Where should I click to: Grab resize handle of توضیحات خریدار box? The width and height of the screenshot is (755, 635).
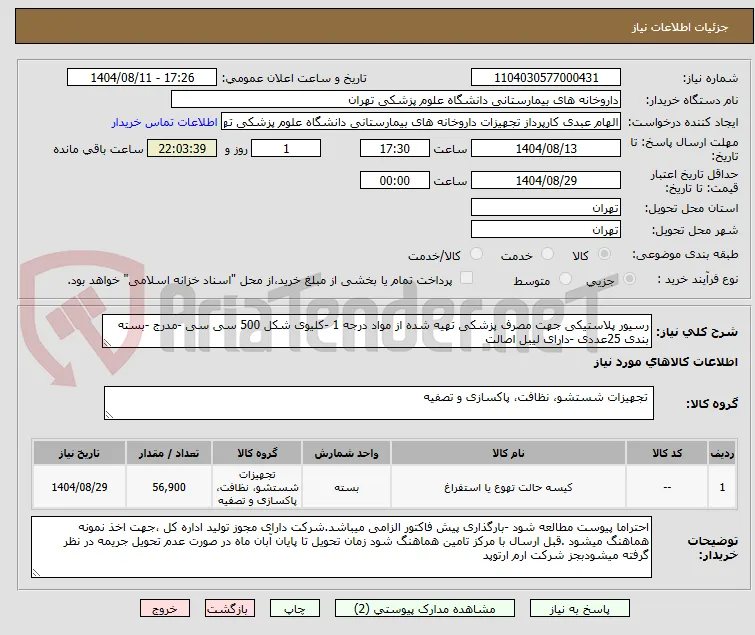point(37,573)
